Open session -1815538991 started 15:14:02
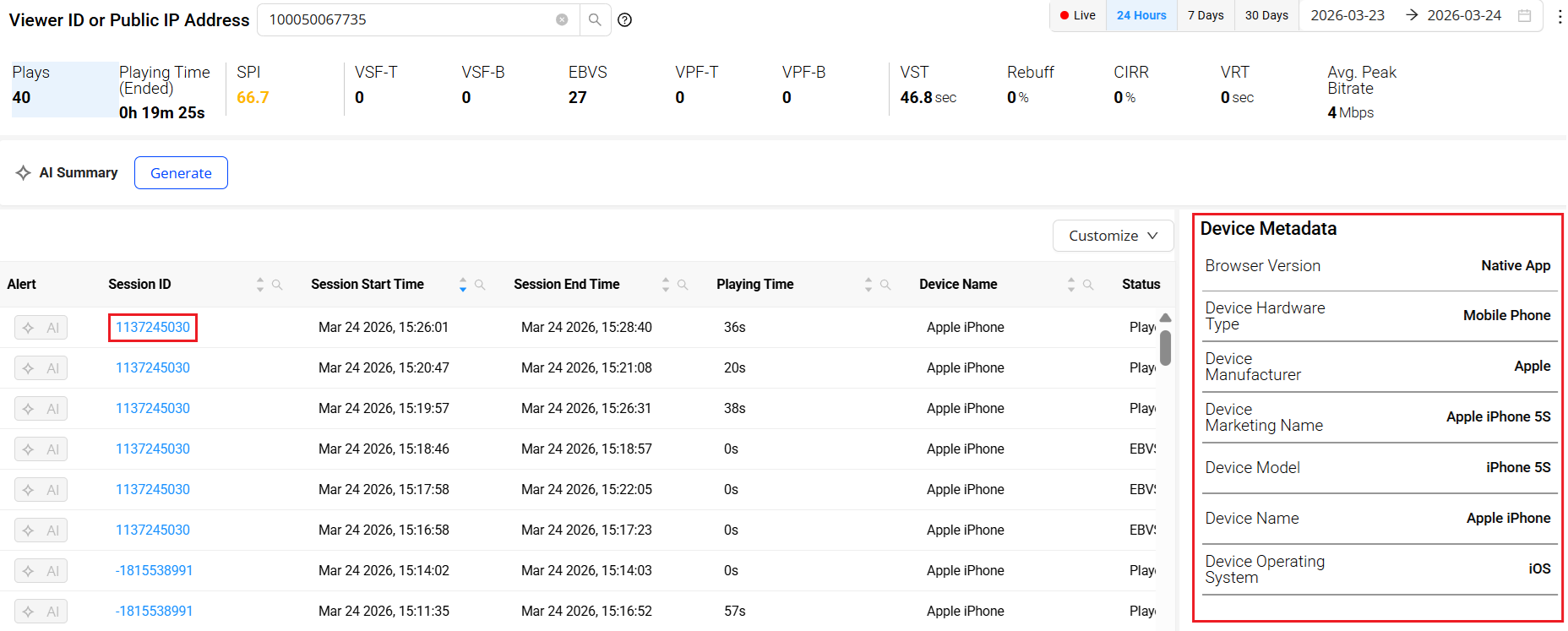This screenshot has height=631, width=1568. pyautogui.click(x=154, y=570)
